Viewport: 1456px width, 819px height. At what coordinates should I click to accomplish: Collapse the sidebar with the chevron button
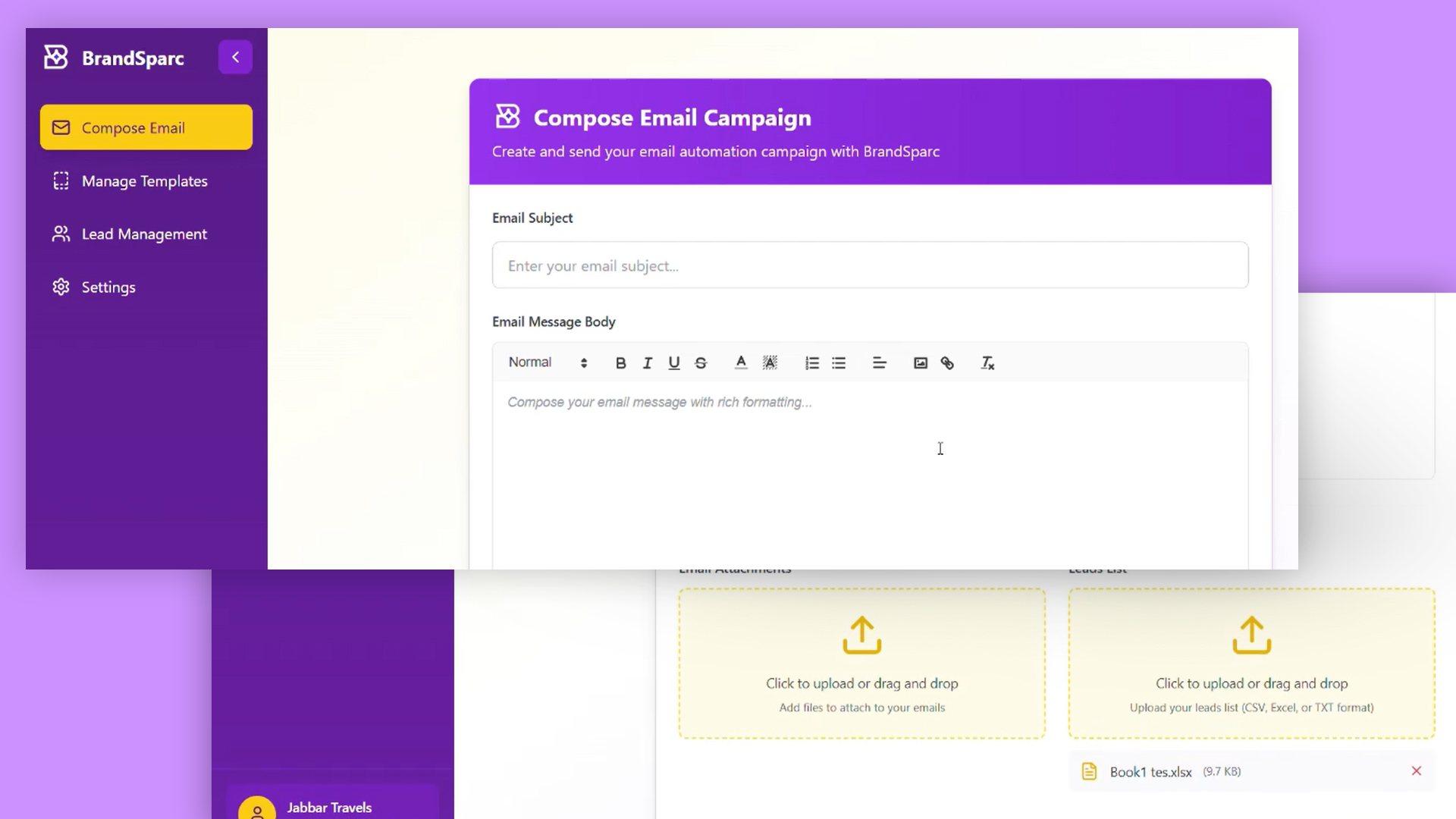pos(235,57)
